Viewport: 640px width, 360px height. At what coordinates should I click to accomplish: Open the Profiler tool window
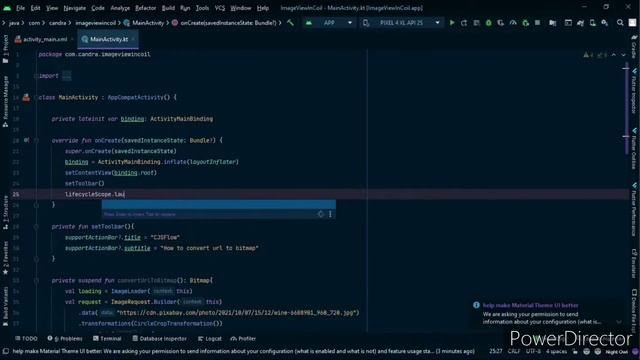(x=243, y=338)
